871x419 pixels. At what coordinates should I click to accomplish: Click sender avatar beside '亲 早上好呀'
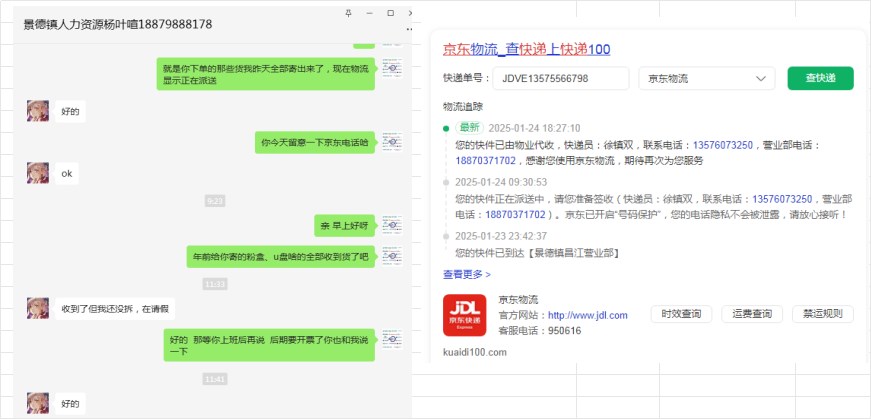click(x=392, y=225)
